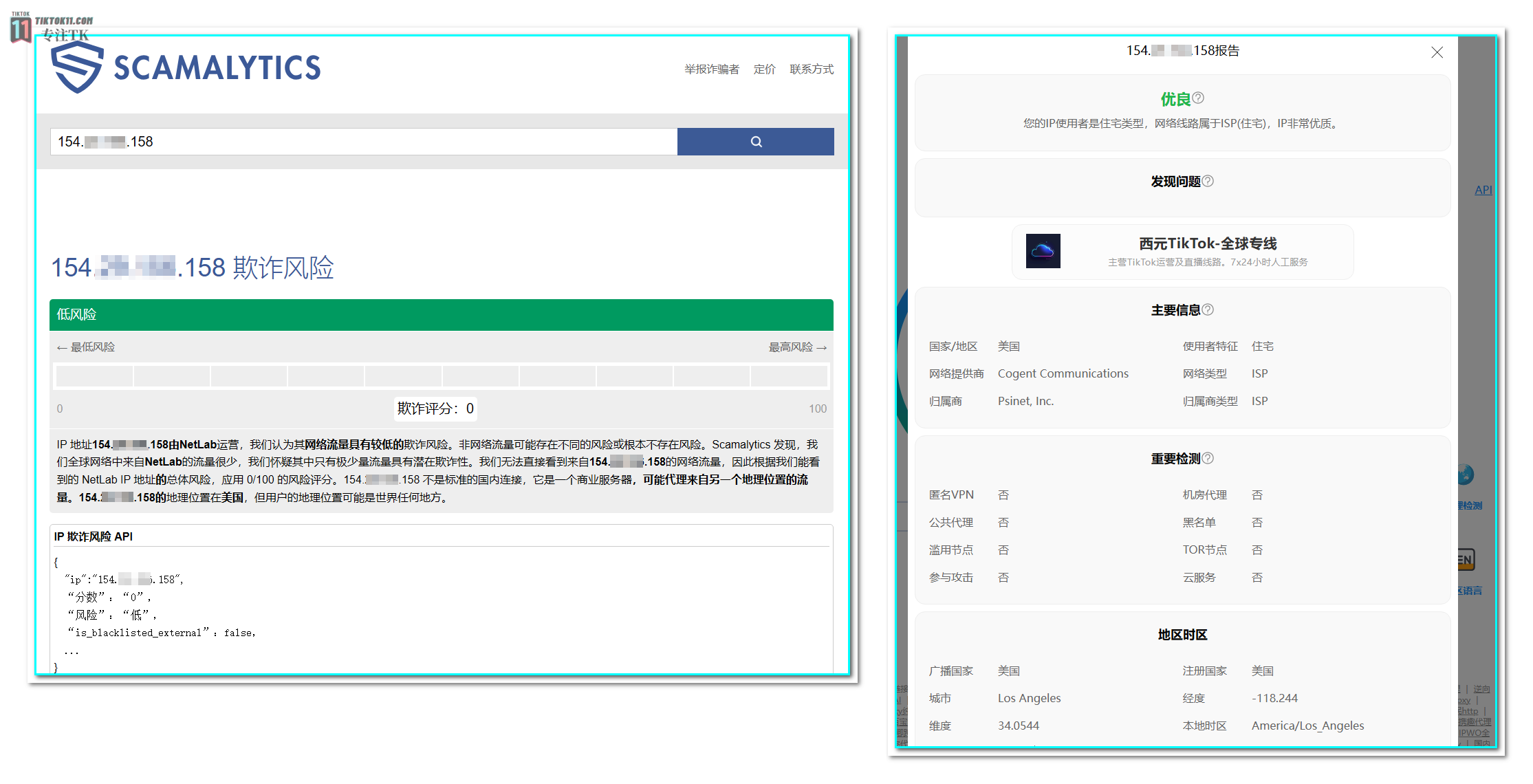This screenshot has width=1533, height=784.
Task: Open the 西元TikTok-全球专线 ad title
Action: point(1208,243)
